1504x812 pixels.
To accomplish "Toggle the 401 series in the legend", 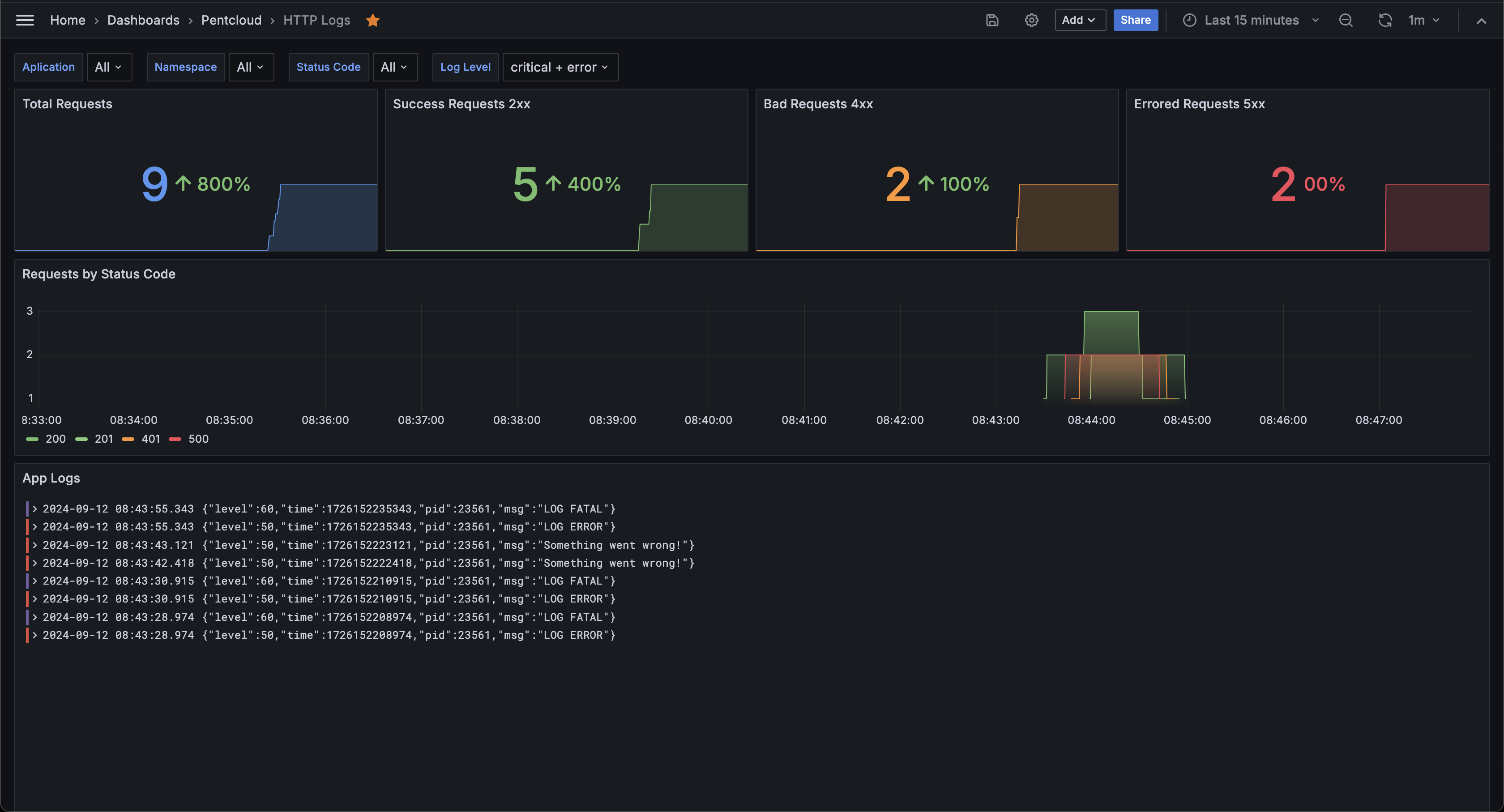I will [x=150, y=439].
